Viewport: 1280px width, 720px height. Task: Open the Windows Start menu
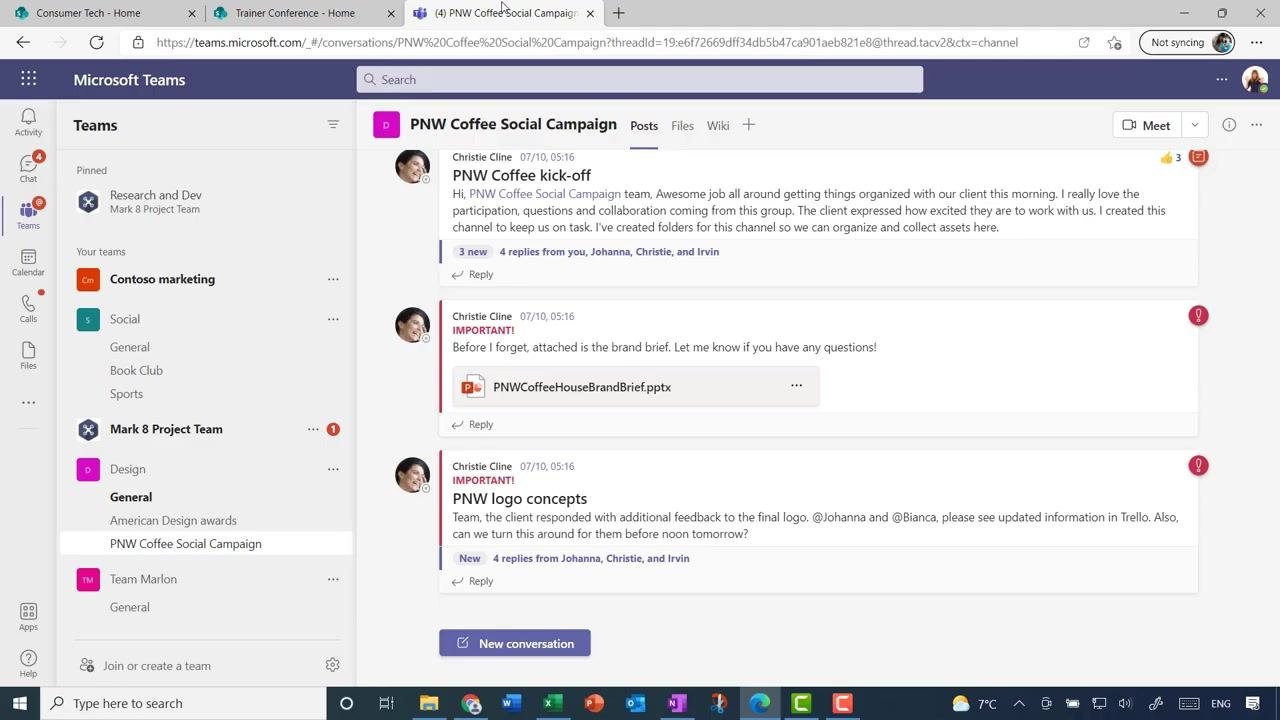point(20,703)
